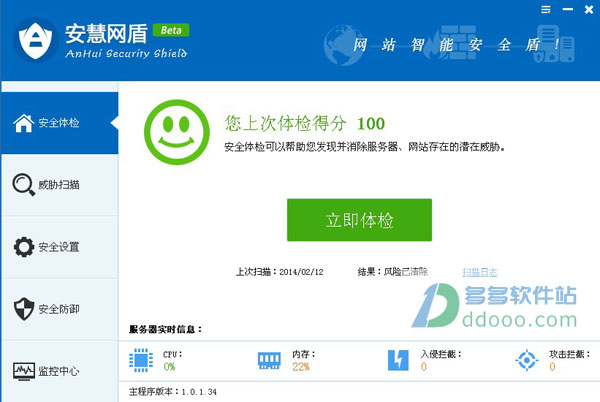Open the 监控中心 sidebar tab
The width and height of the screenshot is (600, 402).
click(x=60, y=371)
